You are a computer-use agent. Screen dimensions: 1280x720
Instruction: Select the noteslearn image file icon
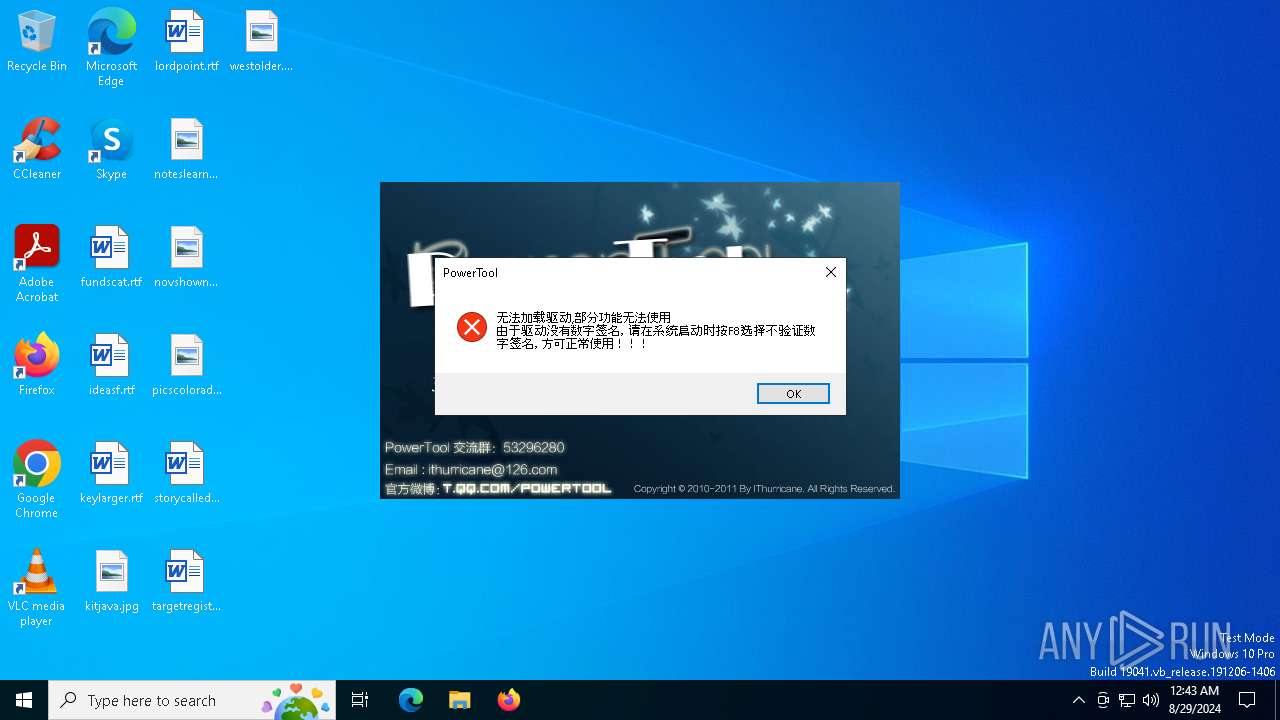coord(186,149)
